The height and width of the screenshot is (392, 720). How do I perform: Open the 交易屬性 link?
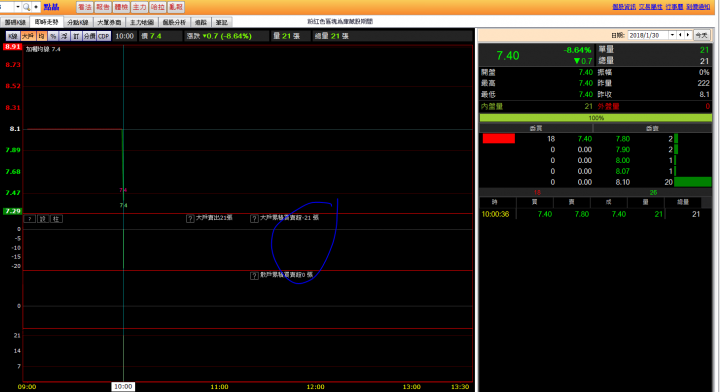(651, 7)
